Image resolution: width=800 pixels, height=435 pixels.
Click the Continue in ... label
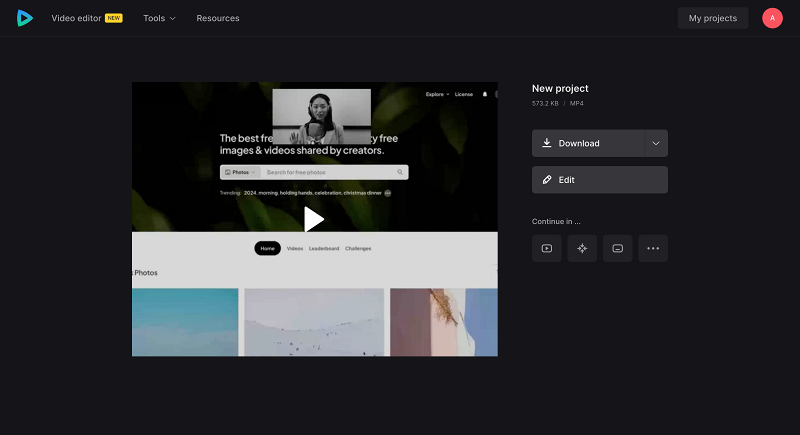click(x=556, y=221)
